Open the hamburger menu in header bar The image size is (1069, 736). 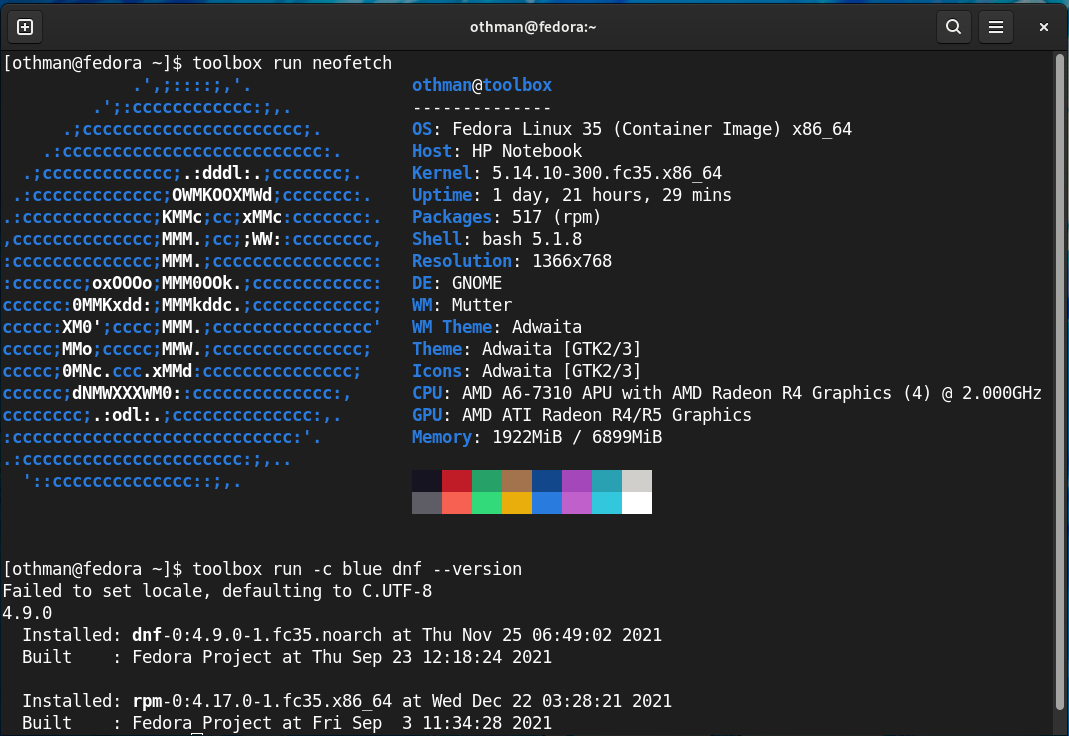994,27
